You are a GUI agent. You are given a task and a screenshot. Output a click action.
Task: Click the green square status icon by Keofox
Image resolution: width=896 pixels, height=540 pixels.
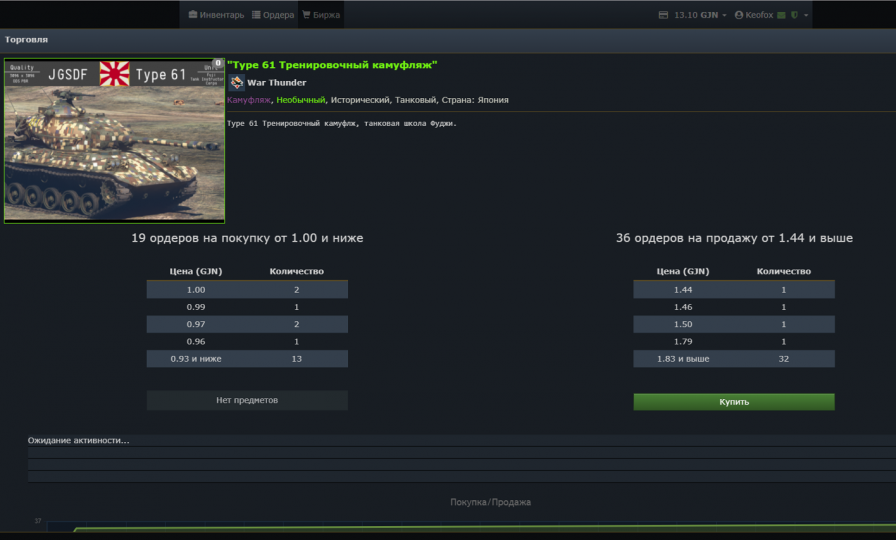tap(782, 15)
